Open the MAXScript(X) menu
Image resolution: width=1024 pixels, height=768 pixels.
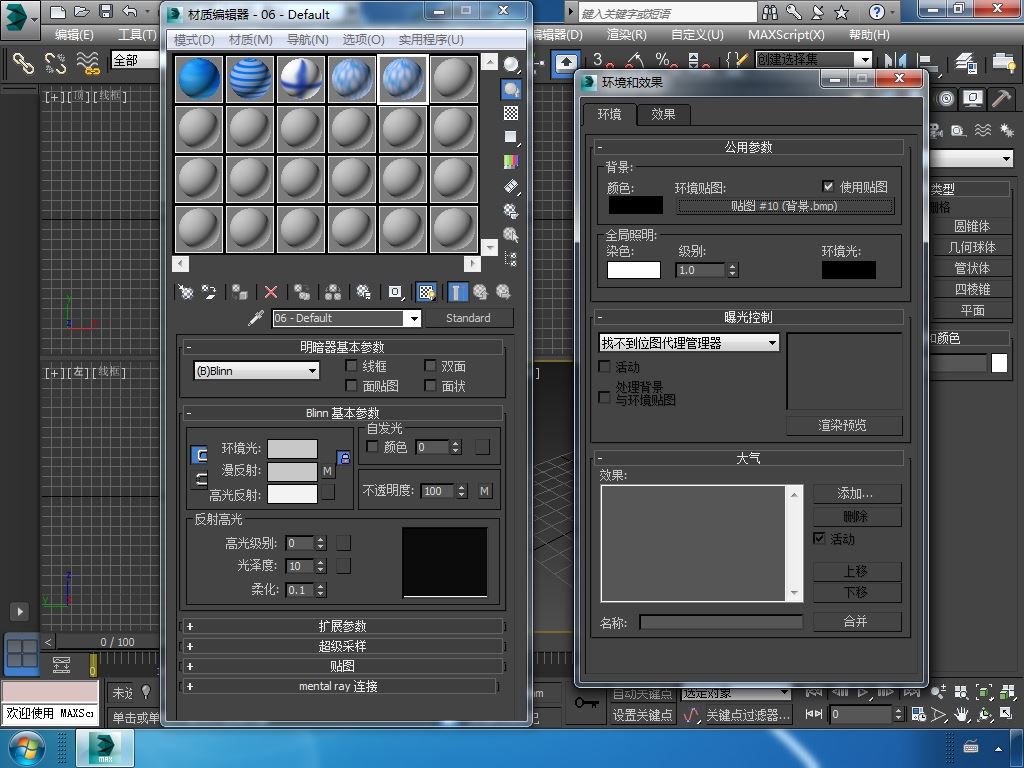(x=786, y=35)
